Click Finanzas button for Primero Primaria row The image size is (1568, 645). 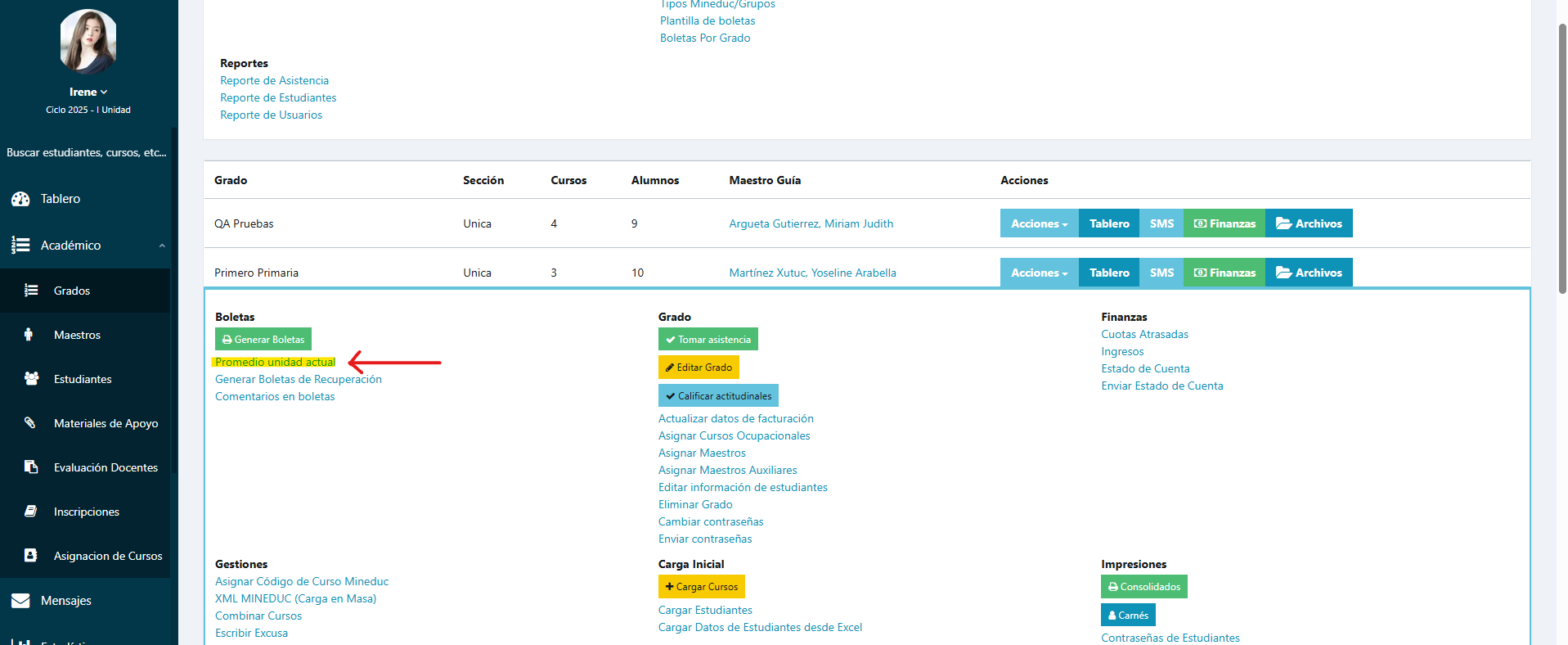click(x=1224, y=273)
